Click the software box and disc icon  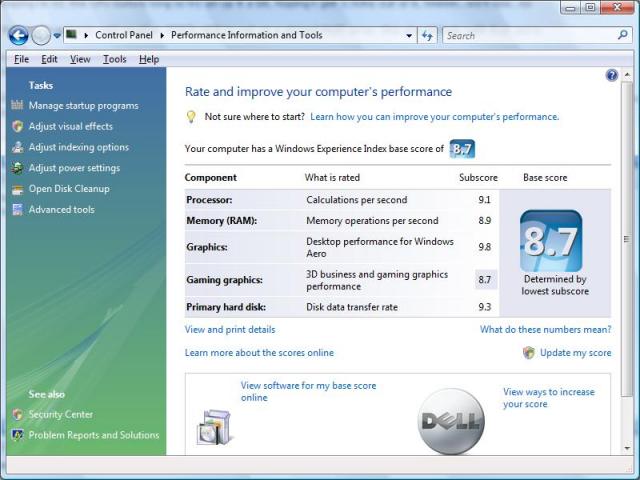click(x=214, y=427)
